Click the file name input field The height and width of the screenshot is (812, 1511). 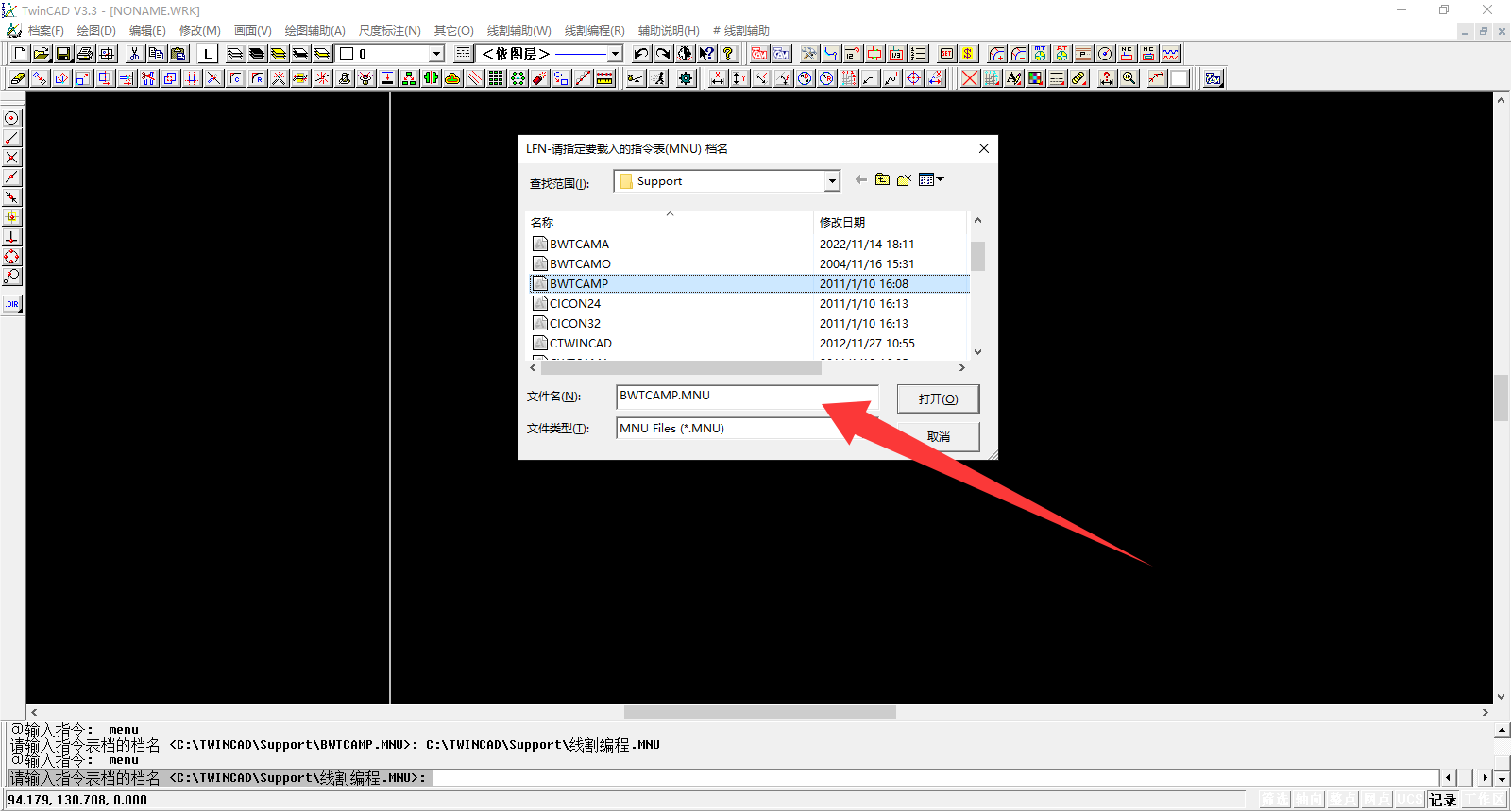(747, 396)
